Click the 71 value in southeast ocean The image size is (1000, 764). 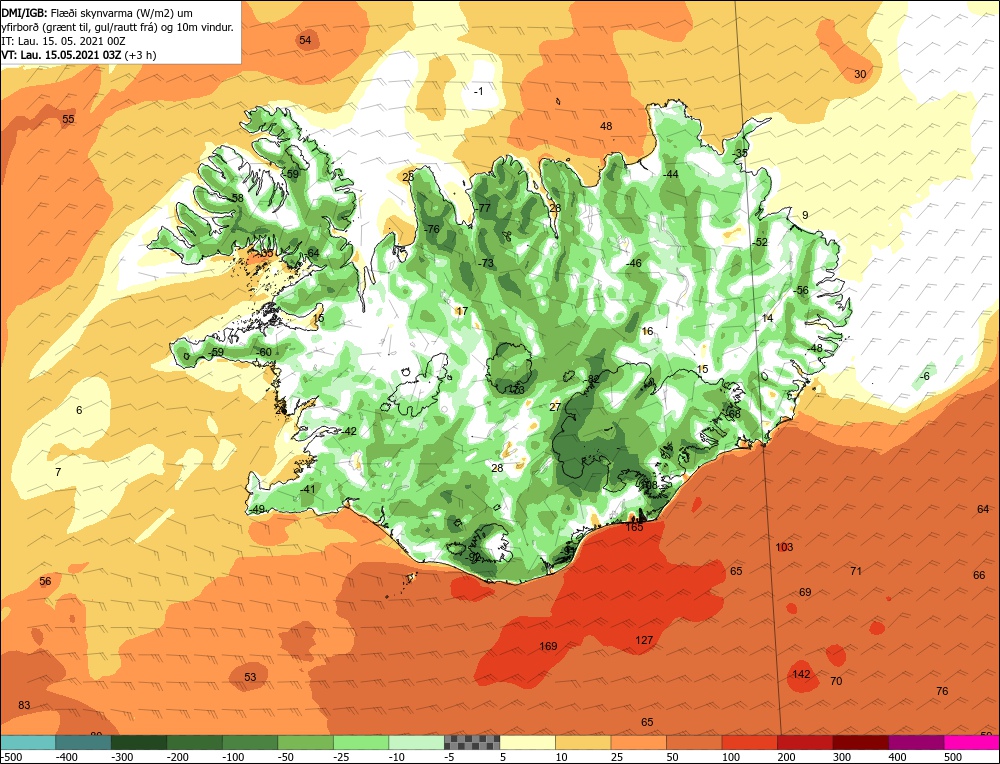pyautogui.click(x=856, y=571)
